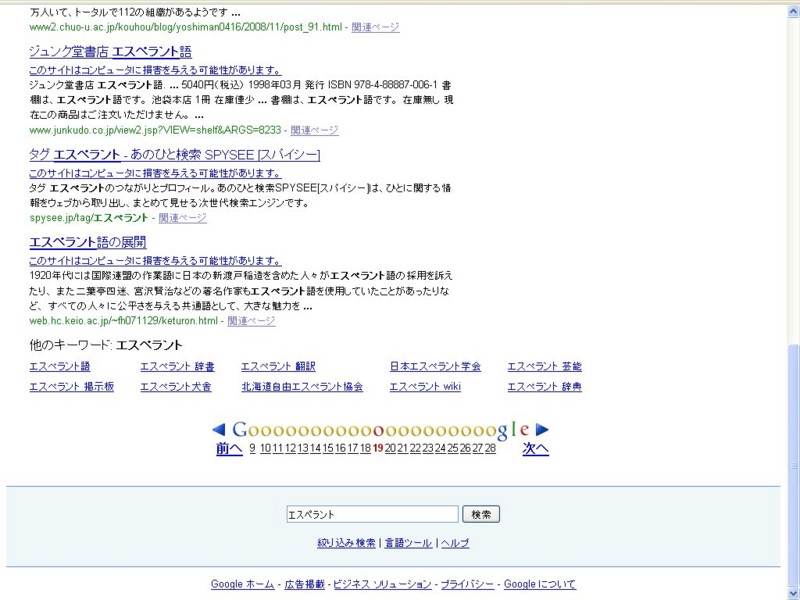
Task: Go to results page 18
Action: [x=365, y=448]
